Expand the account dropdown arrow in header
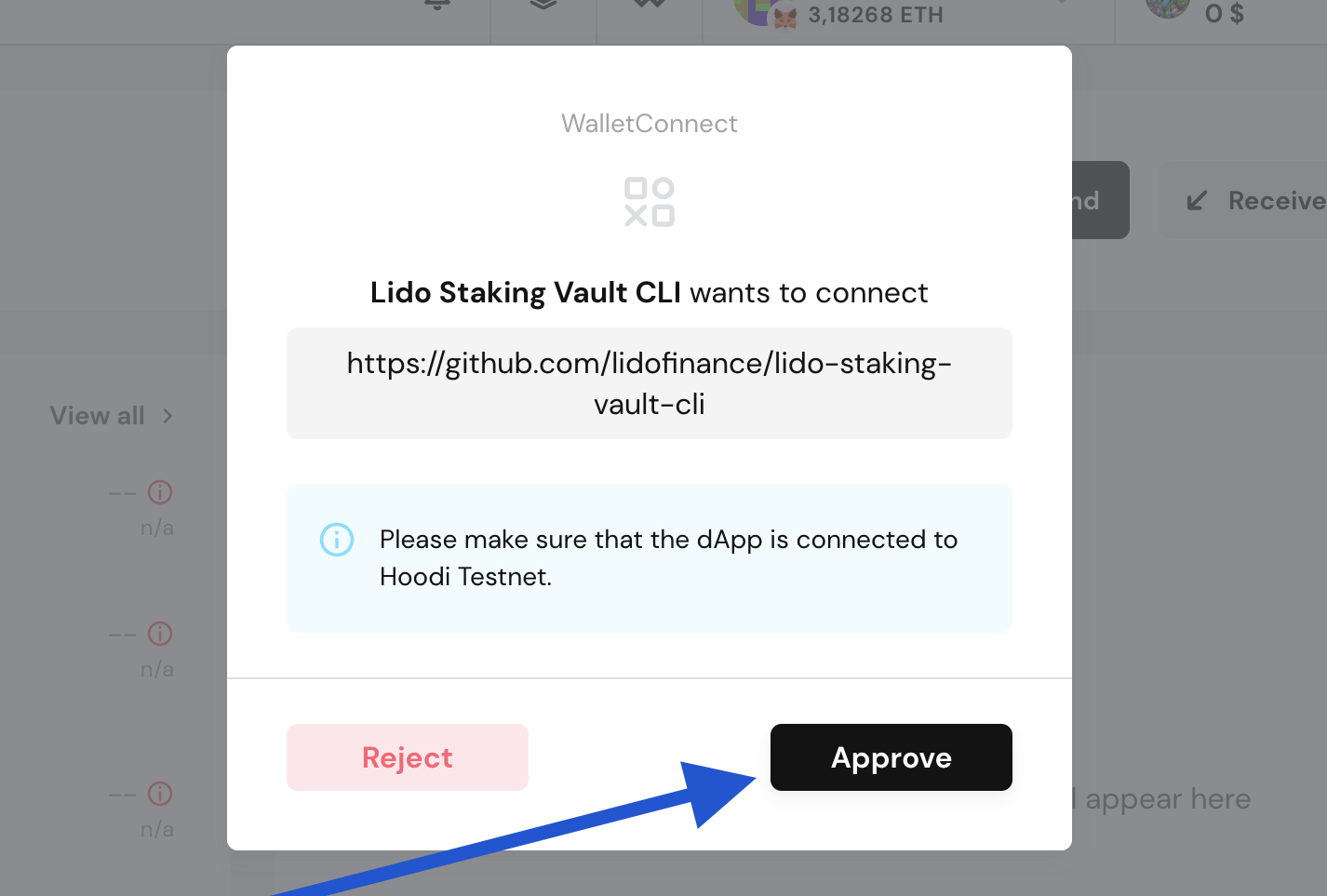The height and width of the screenshot is (896, 1327). 1061,3
